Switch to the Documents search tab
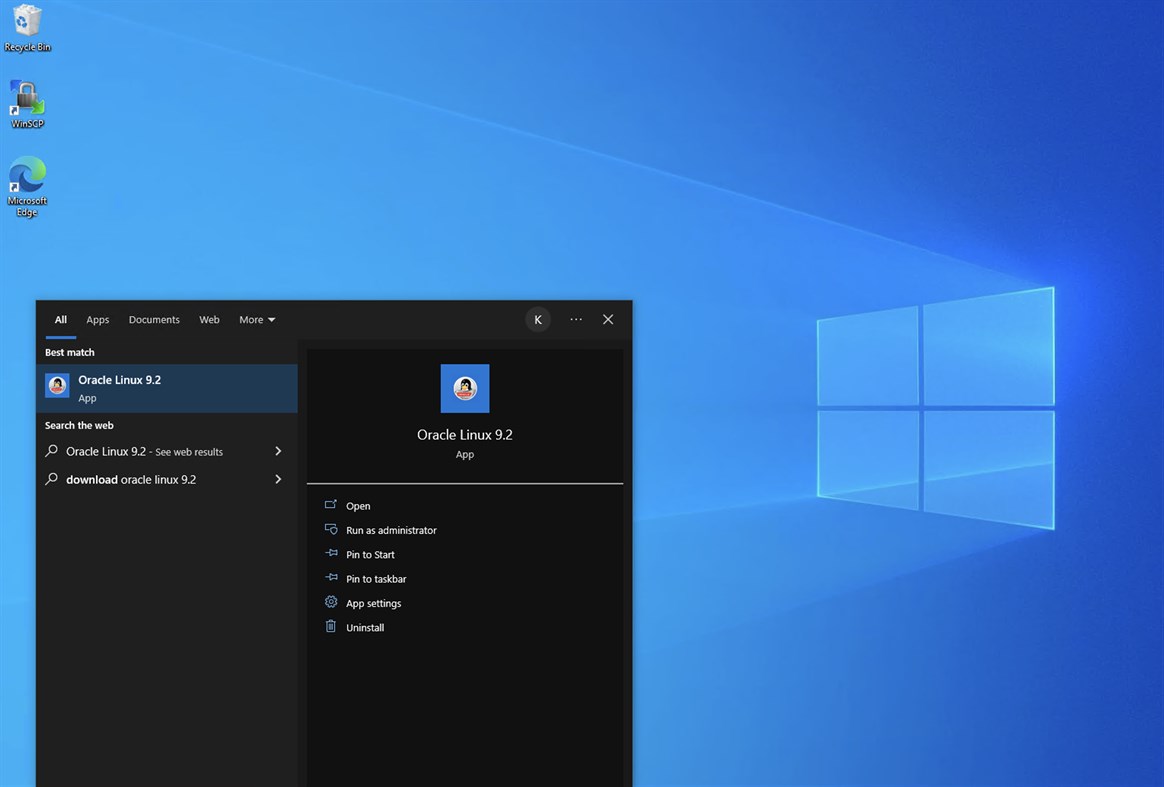This screenshot has width=1164, height=787. pos(154,320)
